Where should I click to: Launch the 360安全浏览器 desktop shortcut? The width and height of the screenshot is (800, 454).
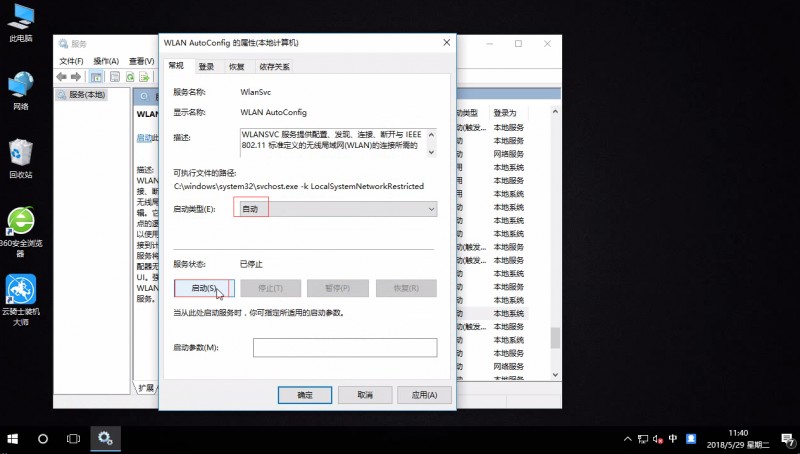(21, 233)
